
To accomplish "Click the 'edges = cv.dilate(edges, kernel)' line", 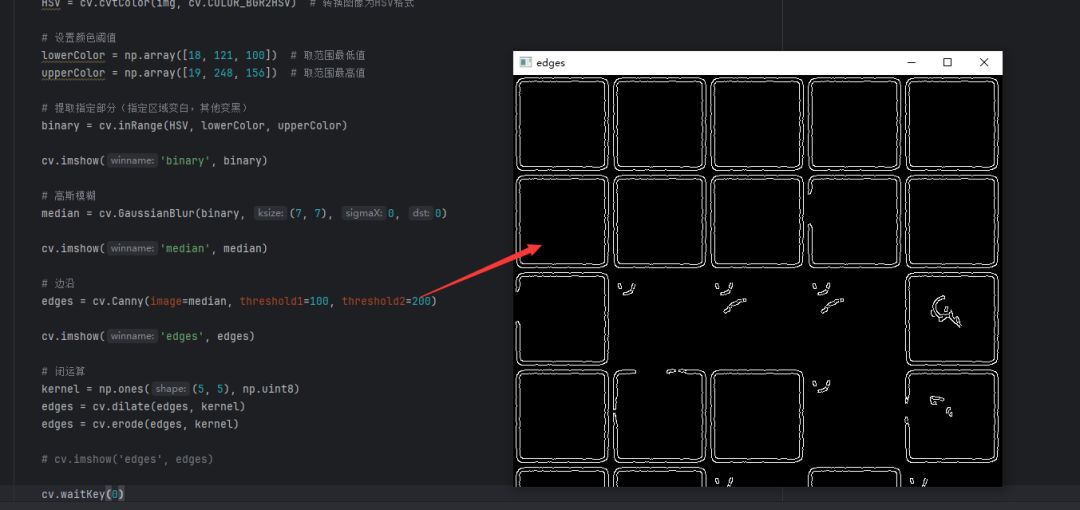I will (x=143, y=407).
